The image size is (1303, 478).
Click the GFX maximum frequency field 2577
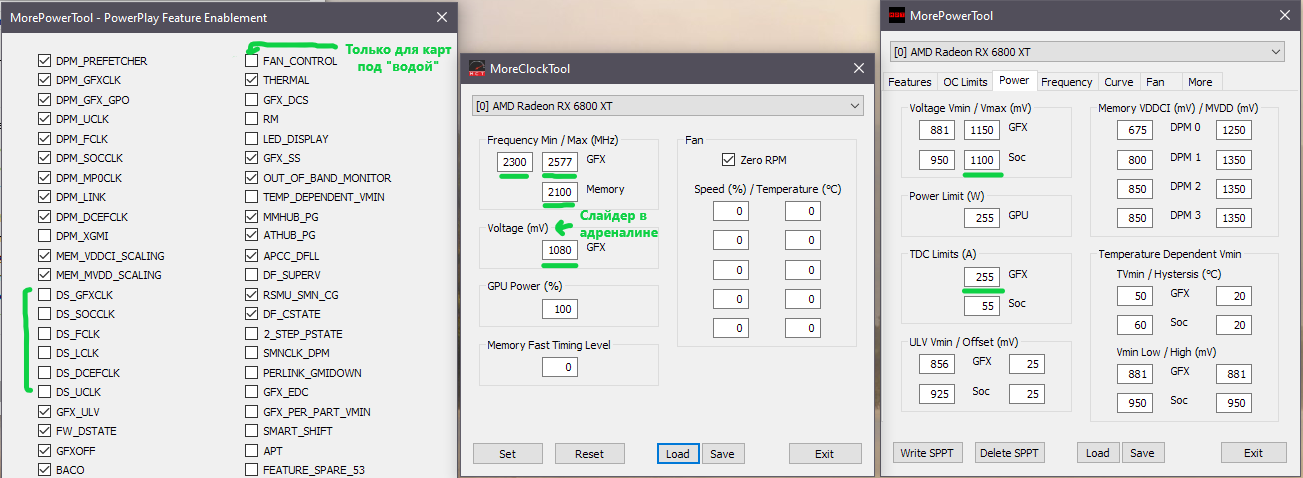point(559,162)
